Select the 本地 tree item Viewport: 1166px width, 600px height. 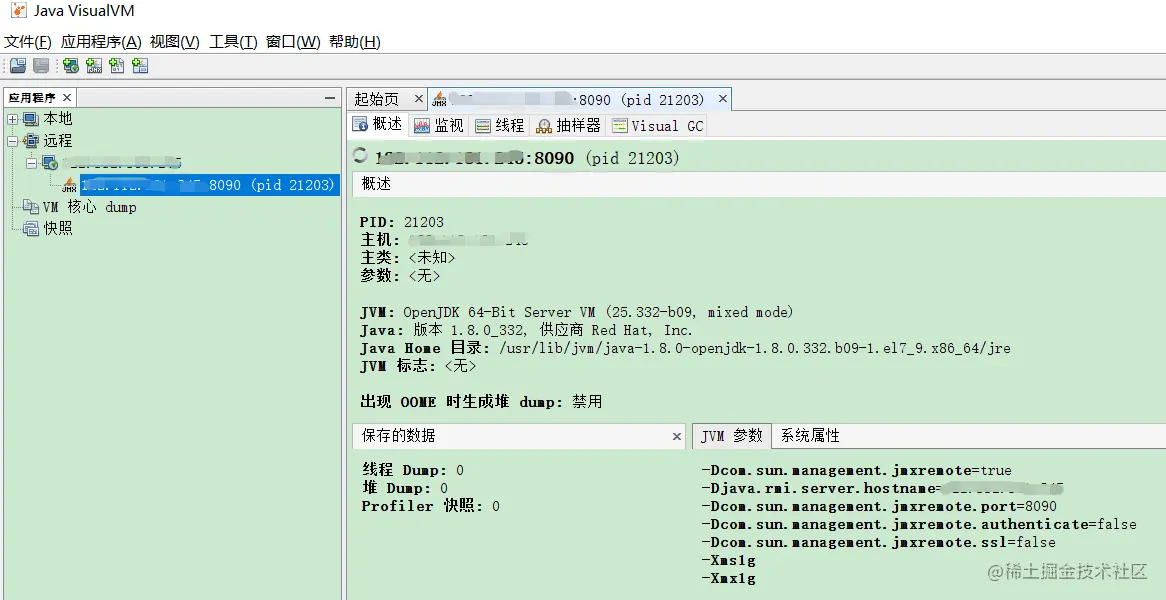point(57,119)
